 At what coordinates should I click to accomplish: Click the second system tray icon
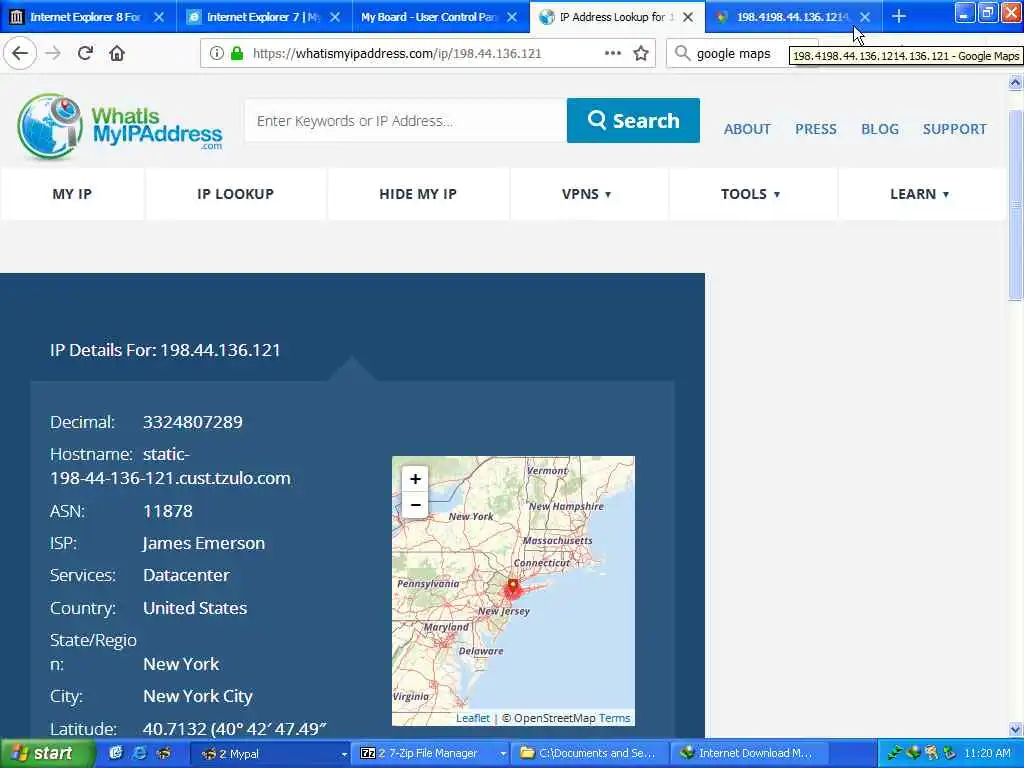[914, 753]
